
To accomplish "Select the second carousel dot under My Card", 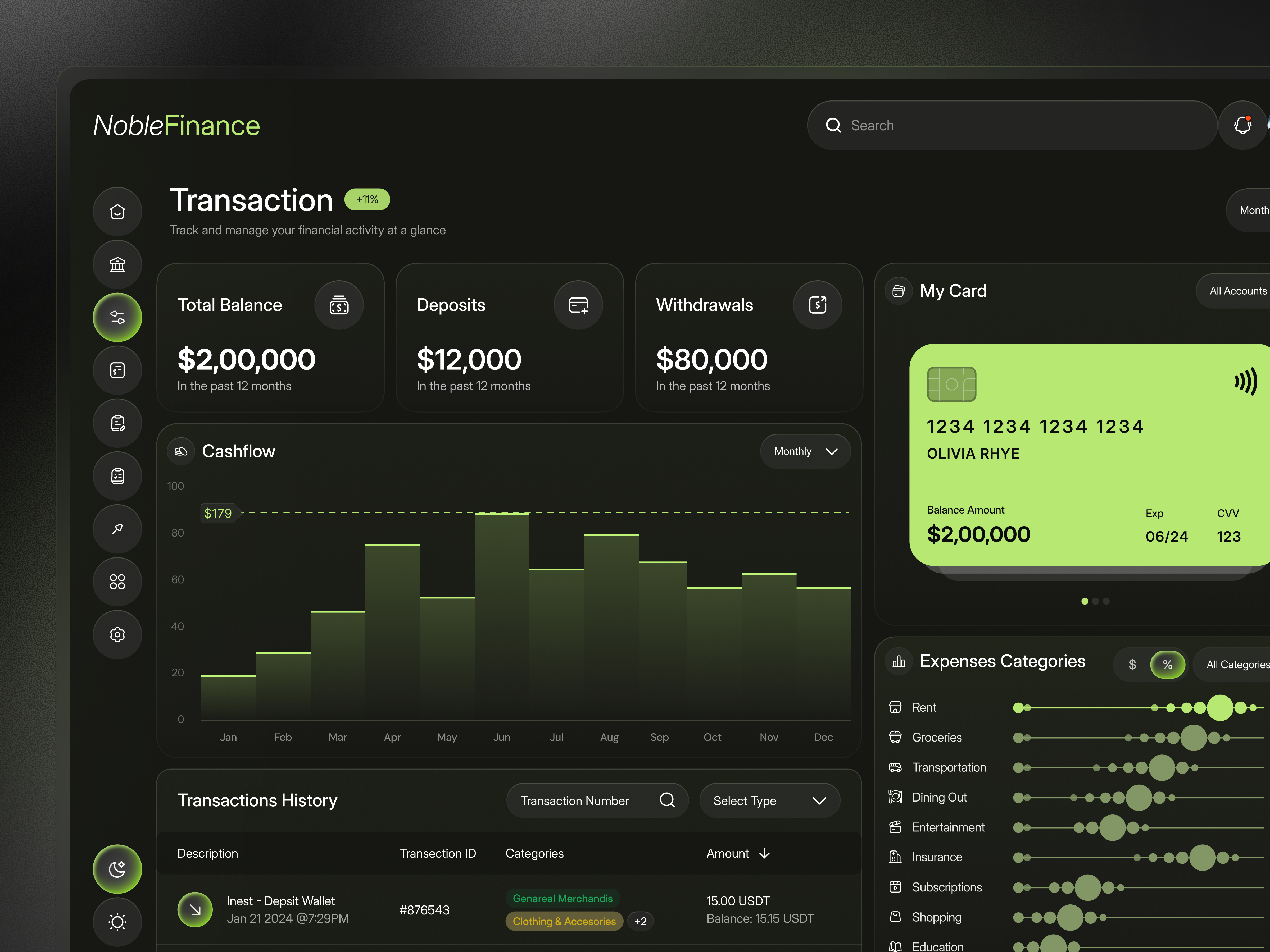I will click(1095, 601).
